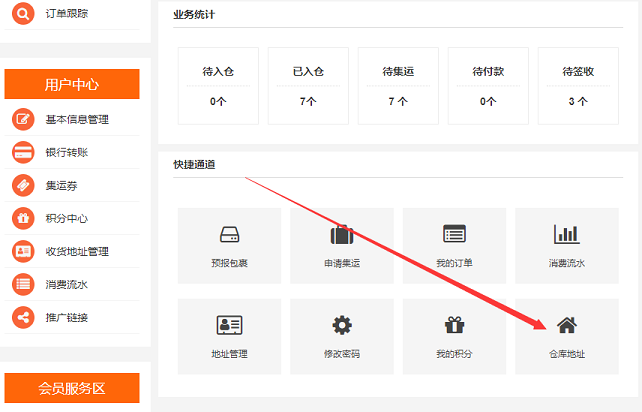Select the 会员服务区 menu header
This screenshot has height=412, width=642.
72,388
